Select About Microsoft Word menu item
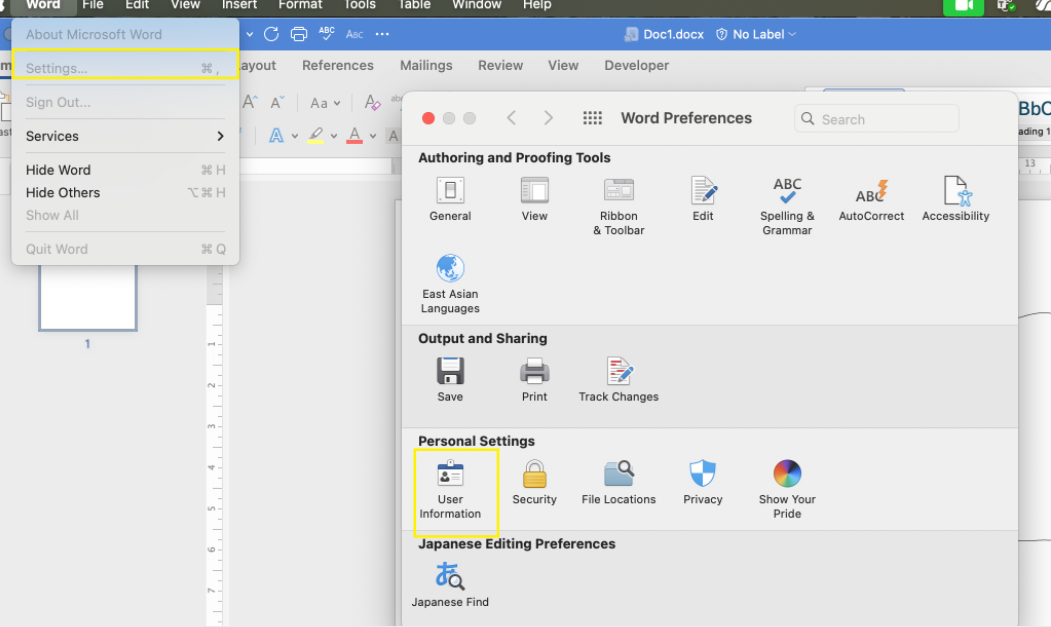Image resolution: width=1051 pixels, height=627 pixels. tap(125, 34)
